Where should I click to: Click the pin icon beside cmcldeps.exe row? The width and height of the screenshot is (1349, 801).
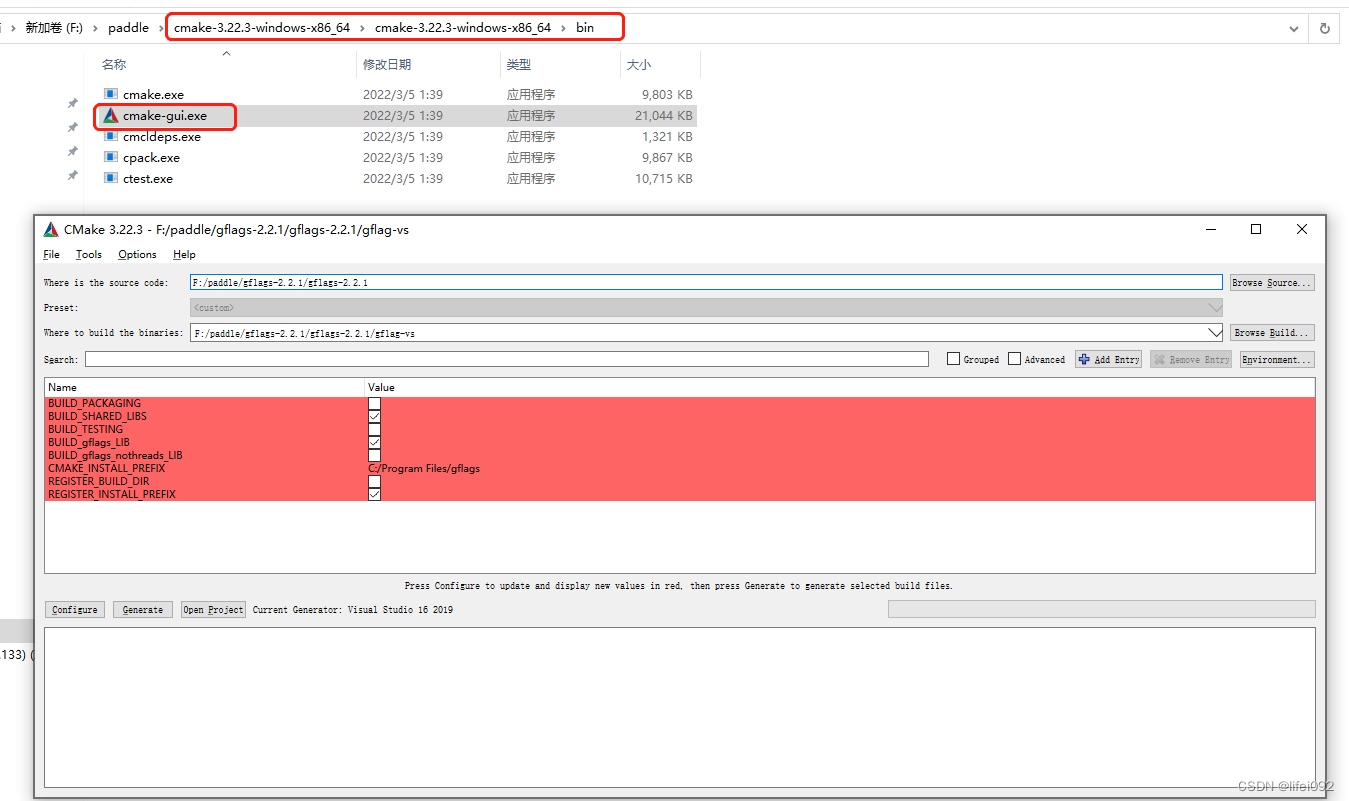(x=72, y=151)
